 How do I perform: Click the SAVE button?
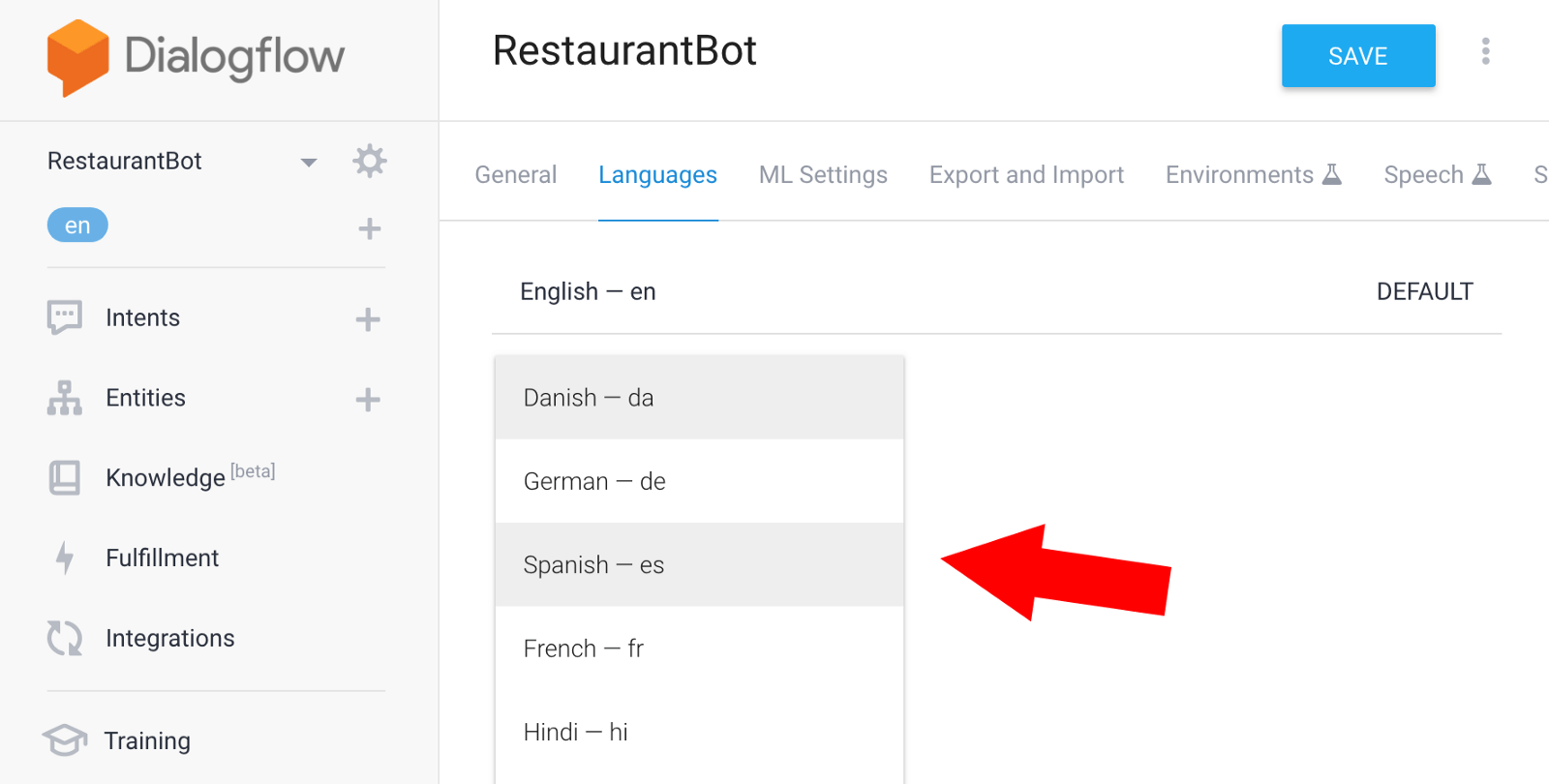point(1358,56)
